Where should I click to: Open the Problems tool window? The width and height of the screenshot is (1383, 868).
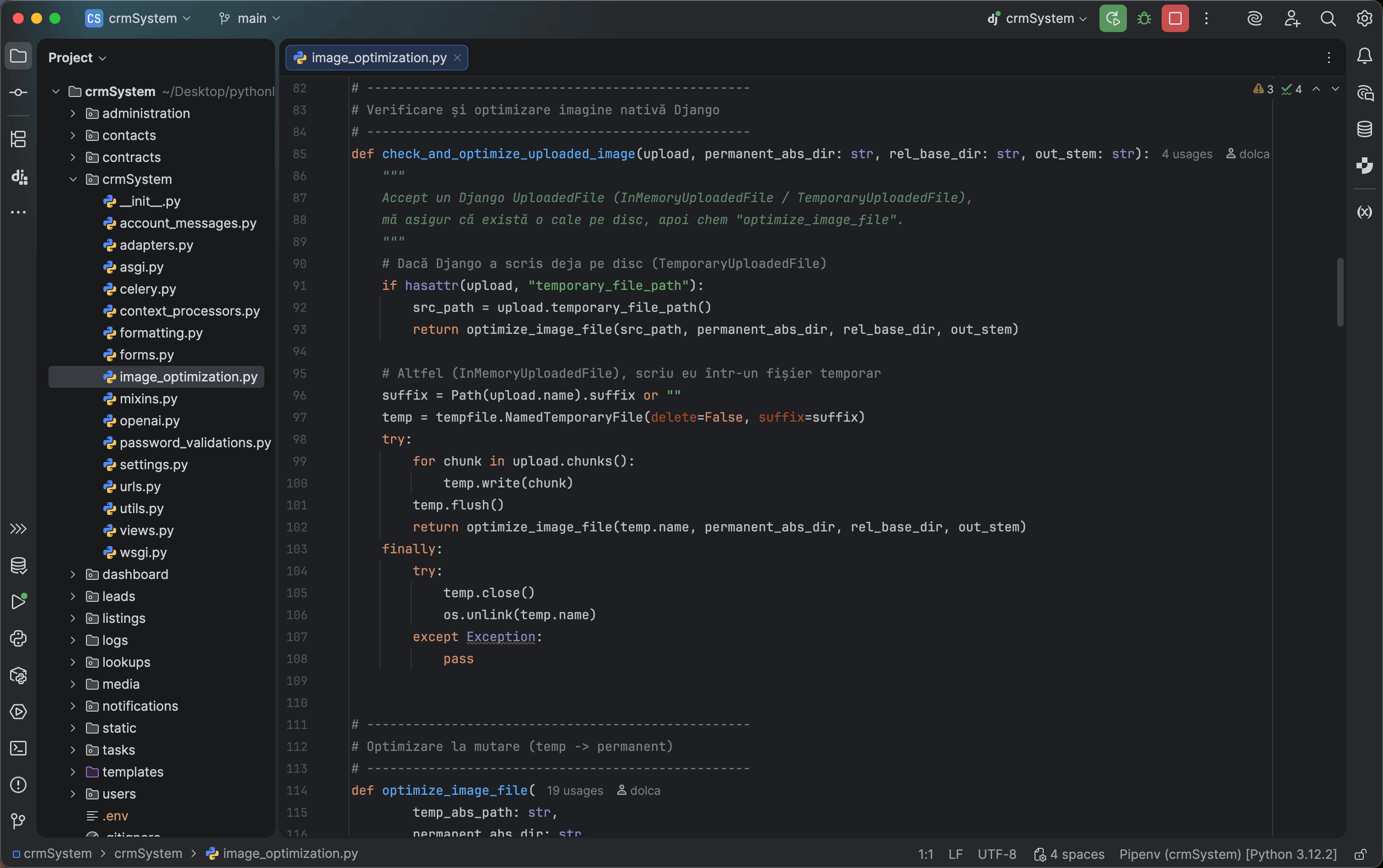(18, 785)
